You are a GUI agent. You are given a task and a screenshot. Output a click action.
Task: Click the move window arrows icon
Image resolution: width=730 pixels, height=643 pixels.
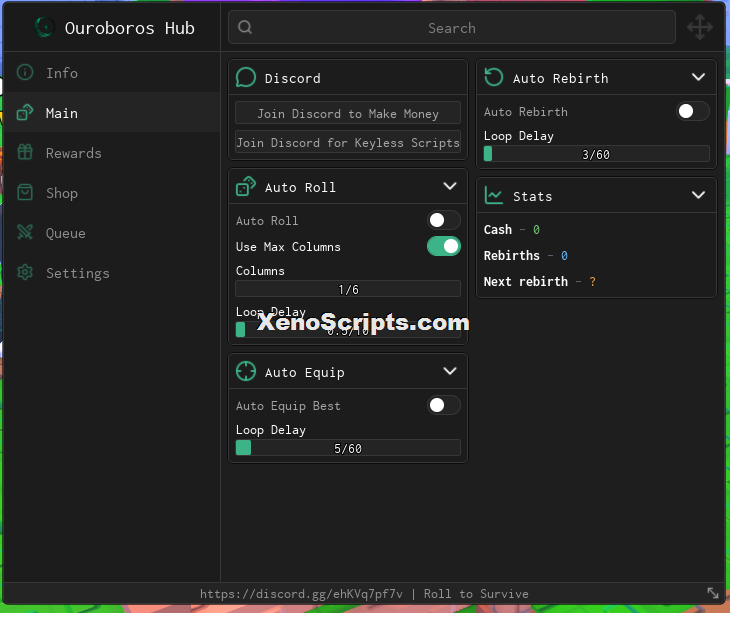click(700, 27)
